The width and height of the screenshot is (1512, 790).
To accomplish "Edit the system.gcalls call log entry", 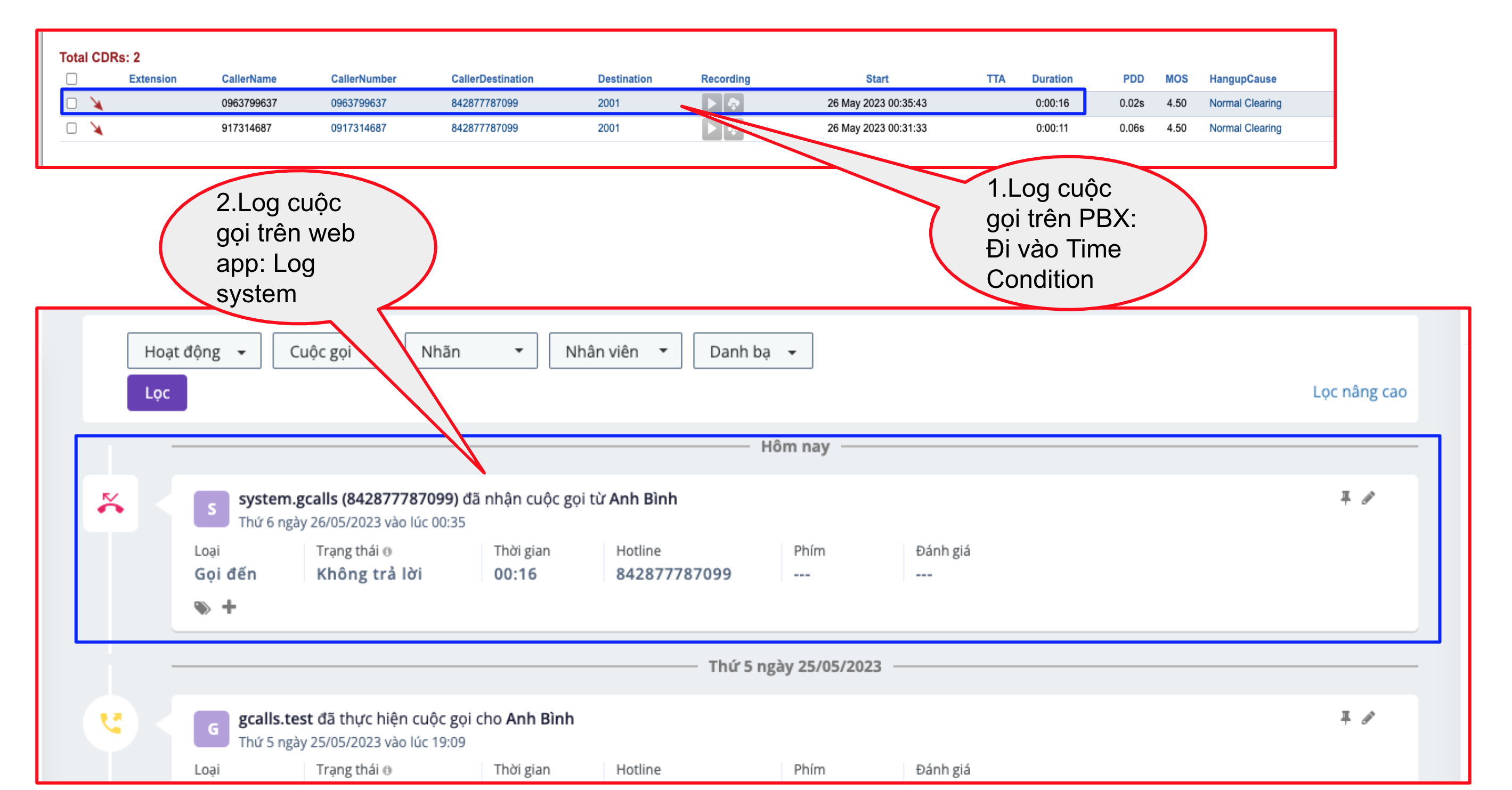I will 1368,497.
